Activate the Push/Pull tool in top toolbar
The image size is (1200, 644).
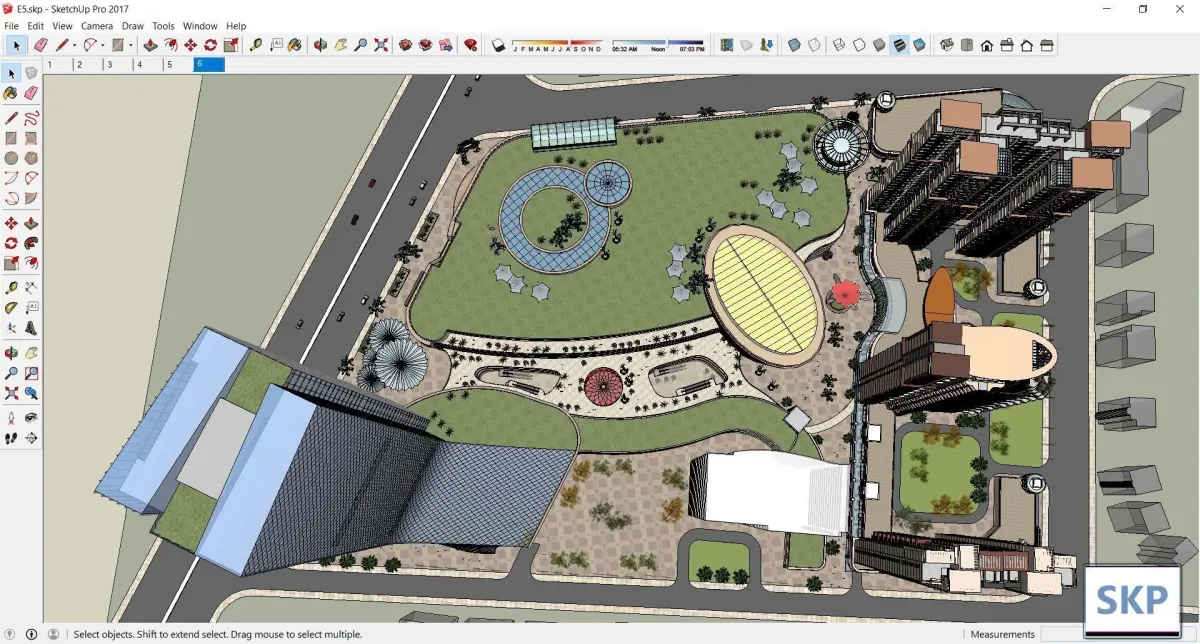pos(150,45)
